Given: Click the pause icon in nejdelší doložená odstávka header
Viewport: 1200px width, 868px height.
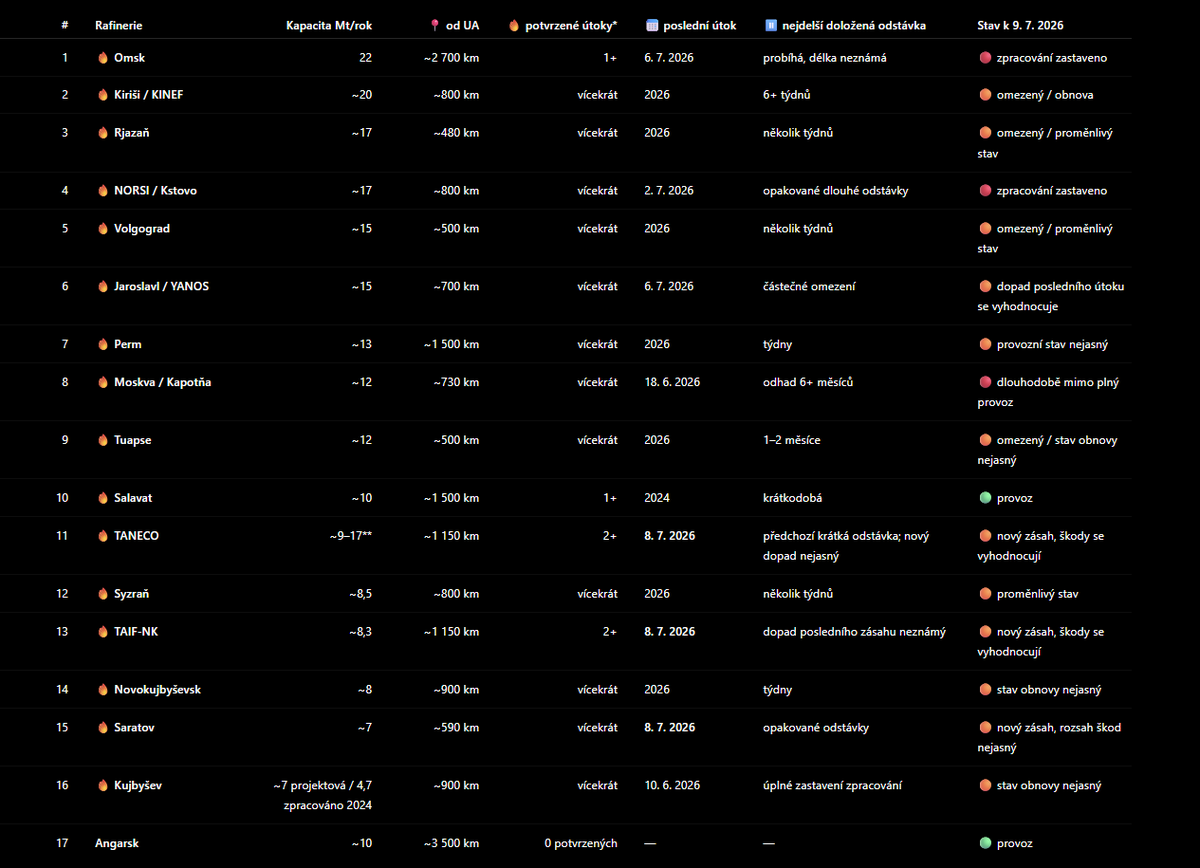Looking at the screenshot, I should pyautogui.click(x=770, y=25).
